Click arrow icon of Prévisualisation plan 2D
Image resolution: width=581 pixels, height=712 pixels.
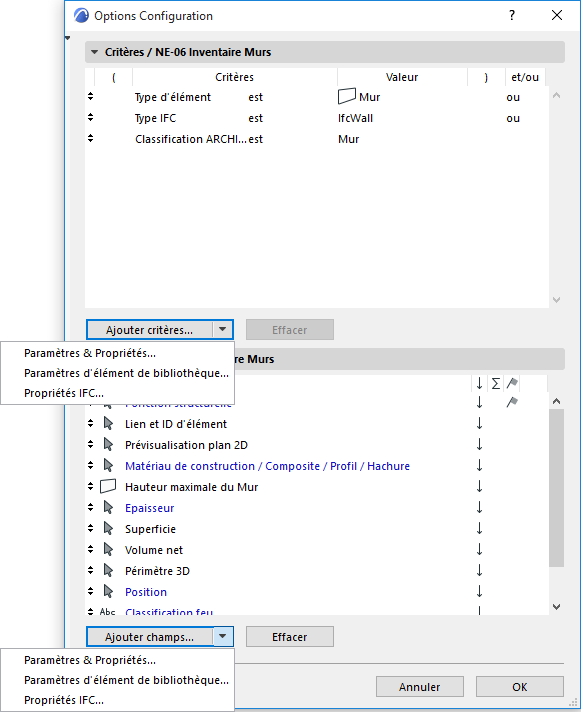(x=108, y=445)
